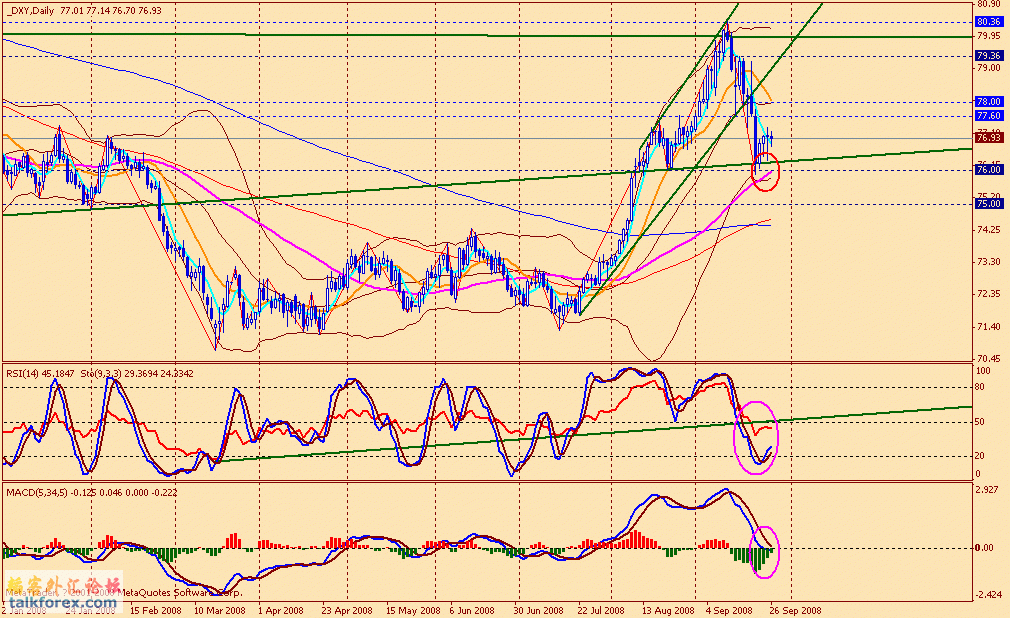Viewport: 1010px width, 618px height.
Task: Click the 79.95 price axis value
Action: pos(989,36)
